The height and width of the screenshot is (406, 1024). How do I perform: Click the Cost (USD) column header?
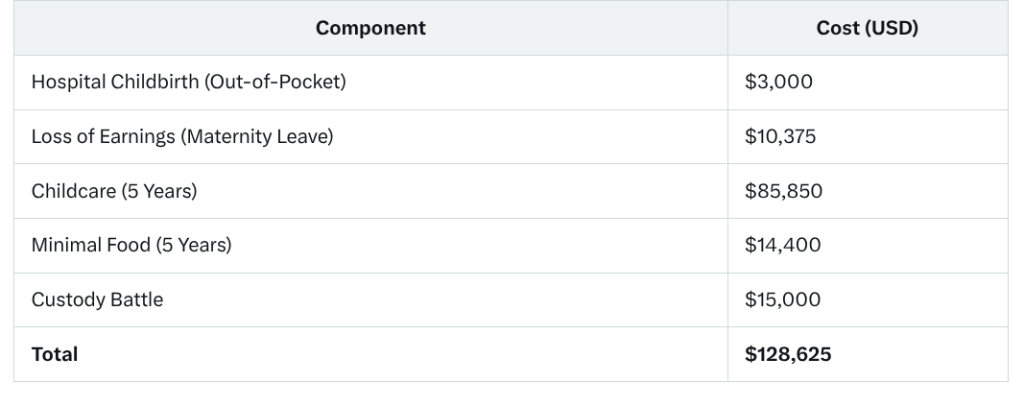[x=867, y=28]
